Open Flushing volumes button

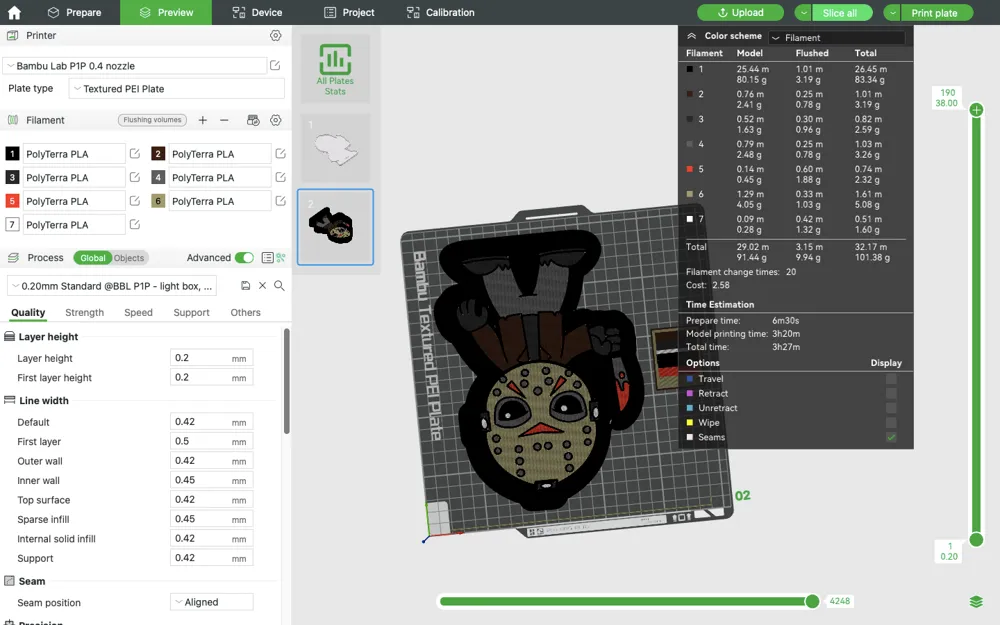(152, 120)
